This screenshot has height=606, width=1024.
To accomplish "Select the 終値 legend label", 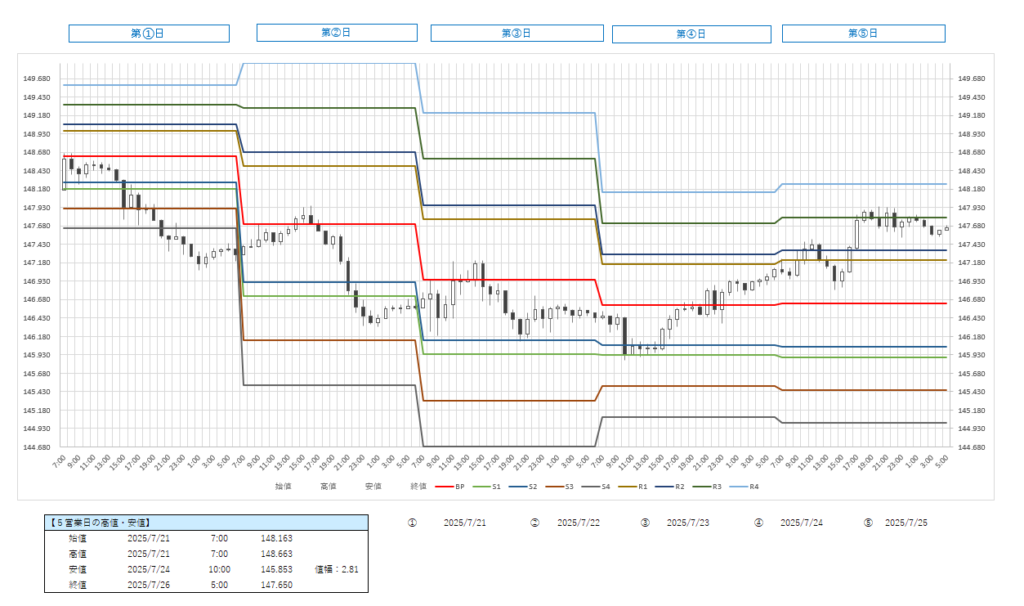I will [418, 487].
